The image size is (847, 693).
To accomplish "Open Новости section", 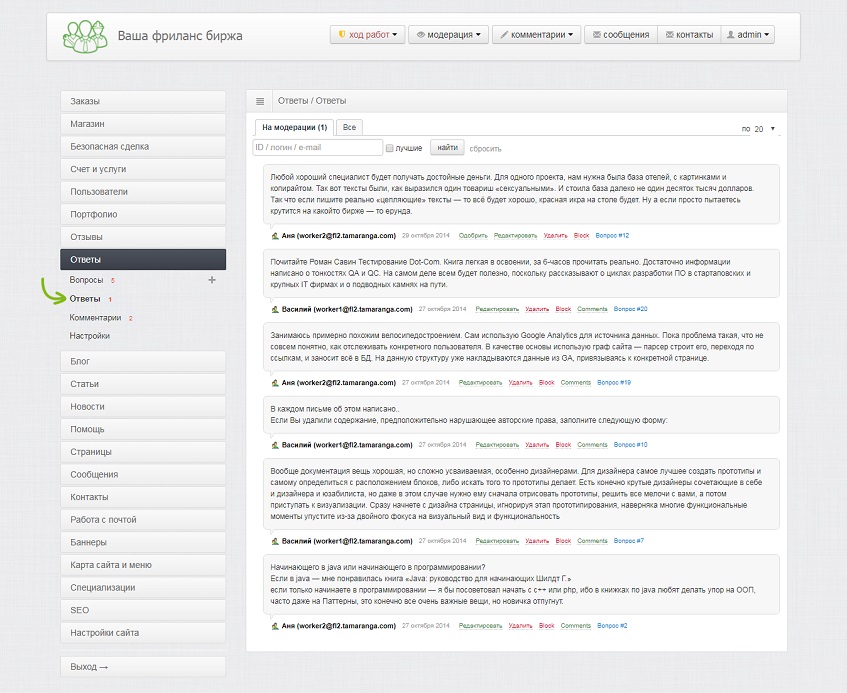I will click(143, 407).
